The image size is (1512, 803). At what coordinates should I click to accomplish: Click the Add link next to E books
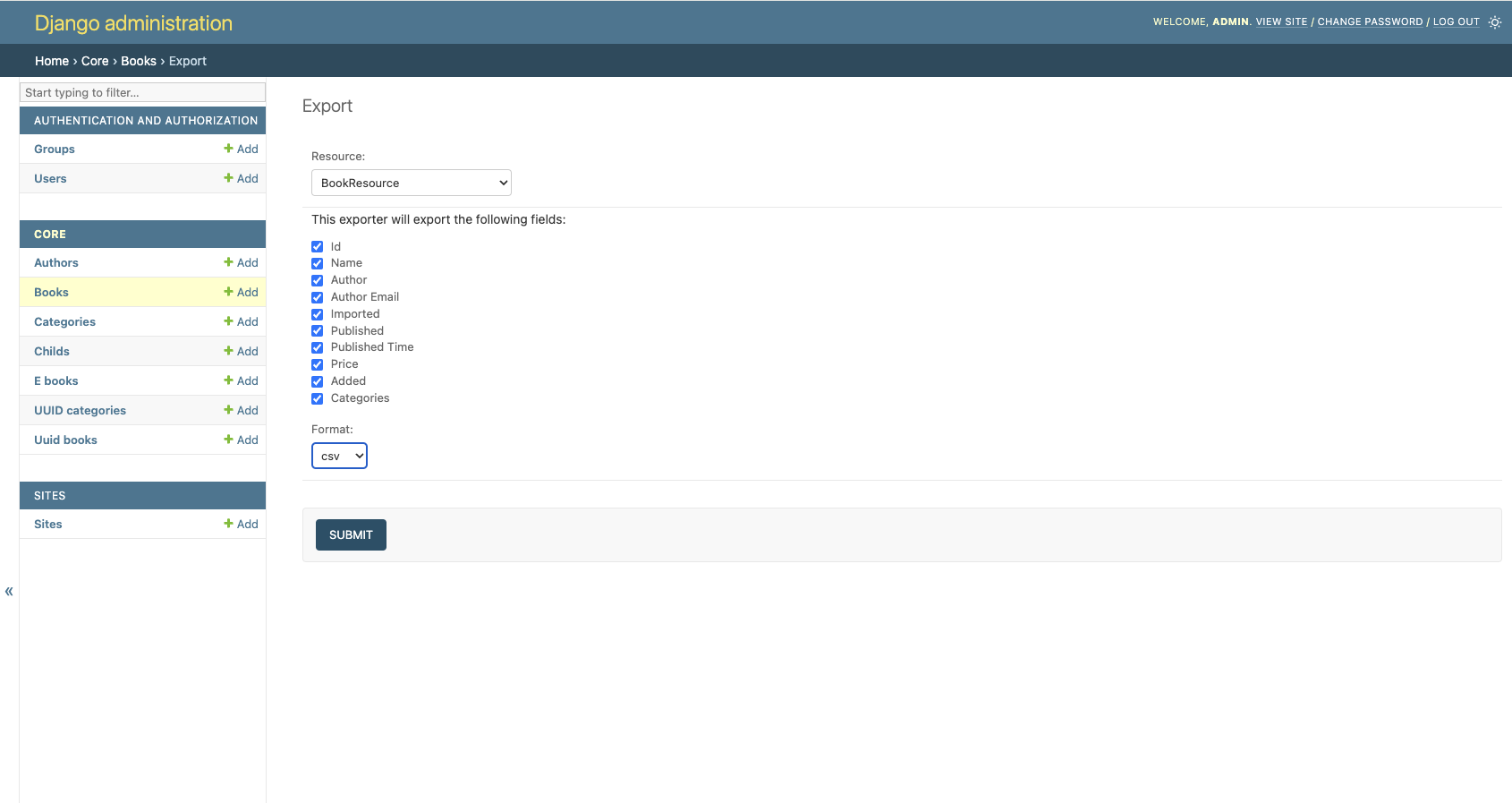241,380
